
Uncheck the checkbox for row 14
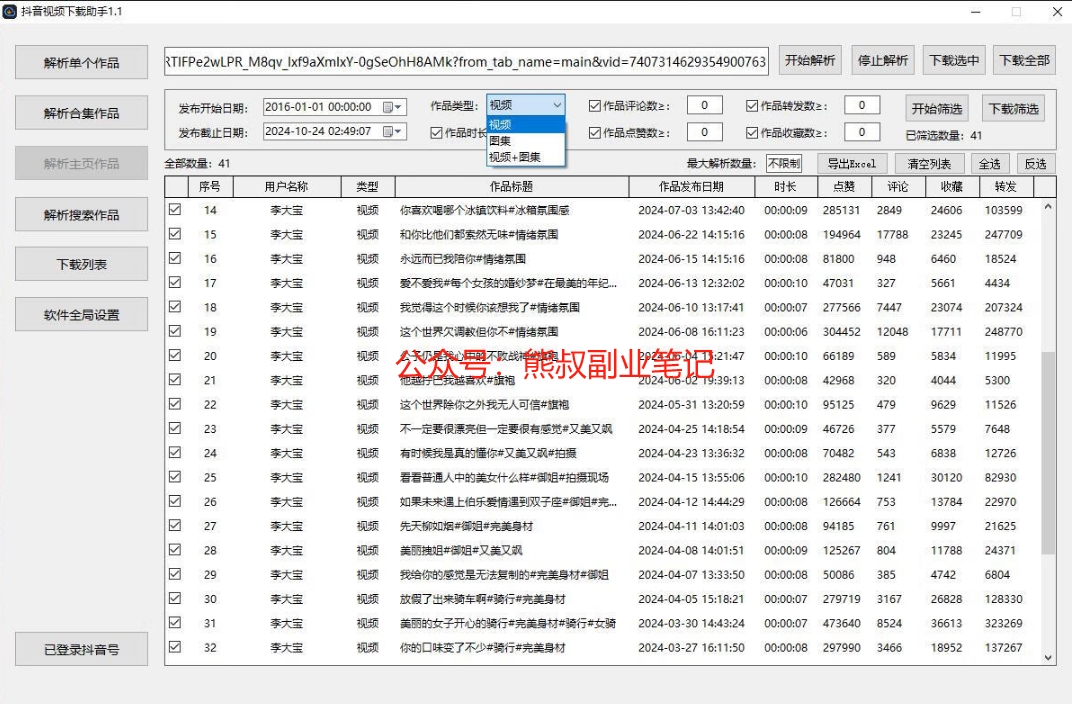(x=176, y=210)
